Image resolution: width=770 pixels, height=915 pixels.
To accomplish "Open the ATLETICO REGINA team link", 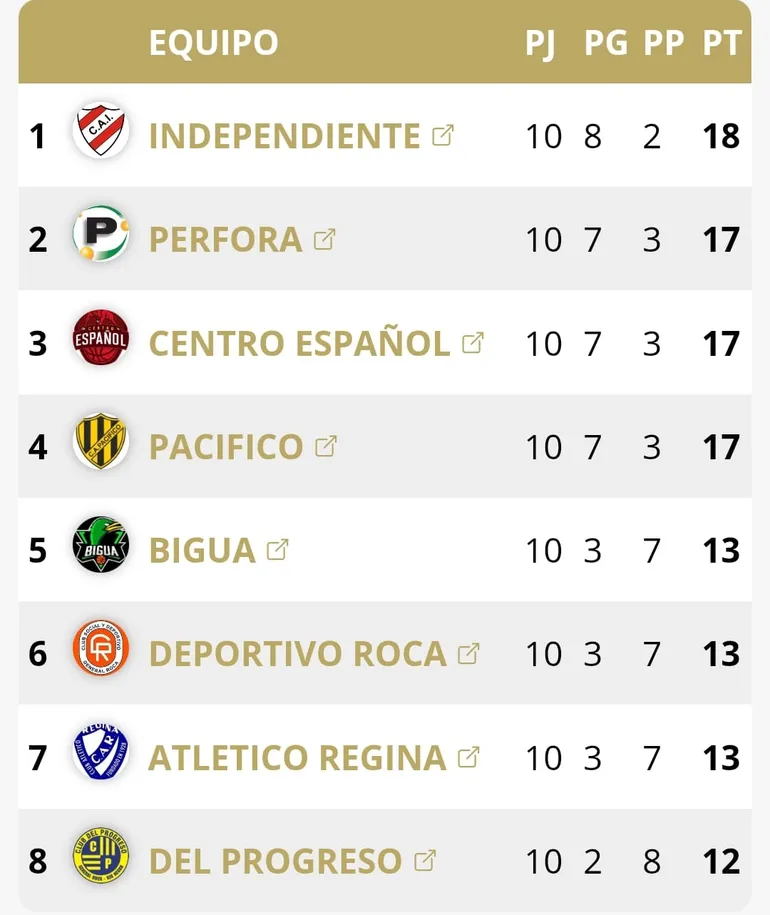I will 296,758.
